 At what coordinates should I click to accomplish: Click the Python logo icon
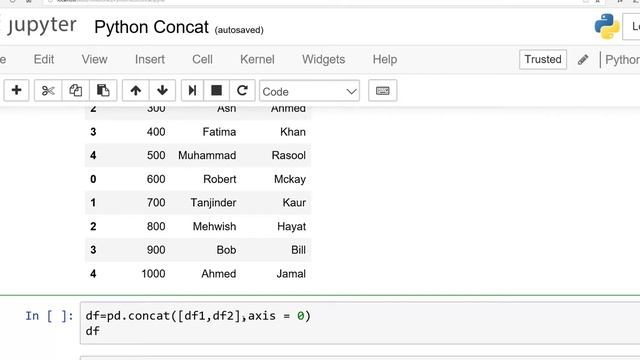607,27
